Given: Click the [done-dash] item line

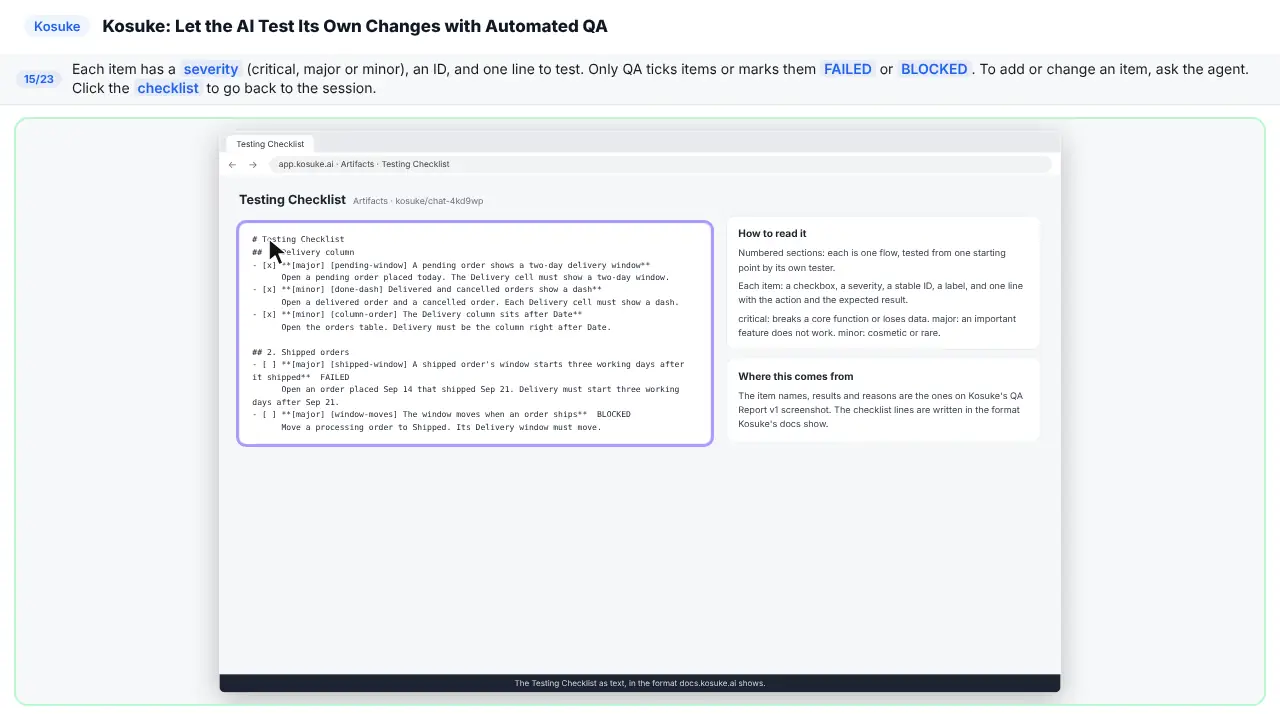Looking at the screenshot, I should [427, 290].
